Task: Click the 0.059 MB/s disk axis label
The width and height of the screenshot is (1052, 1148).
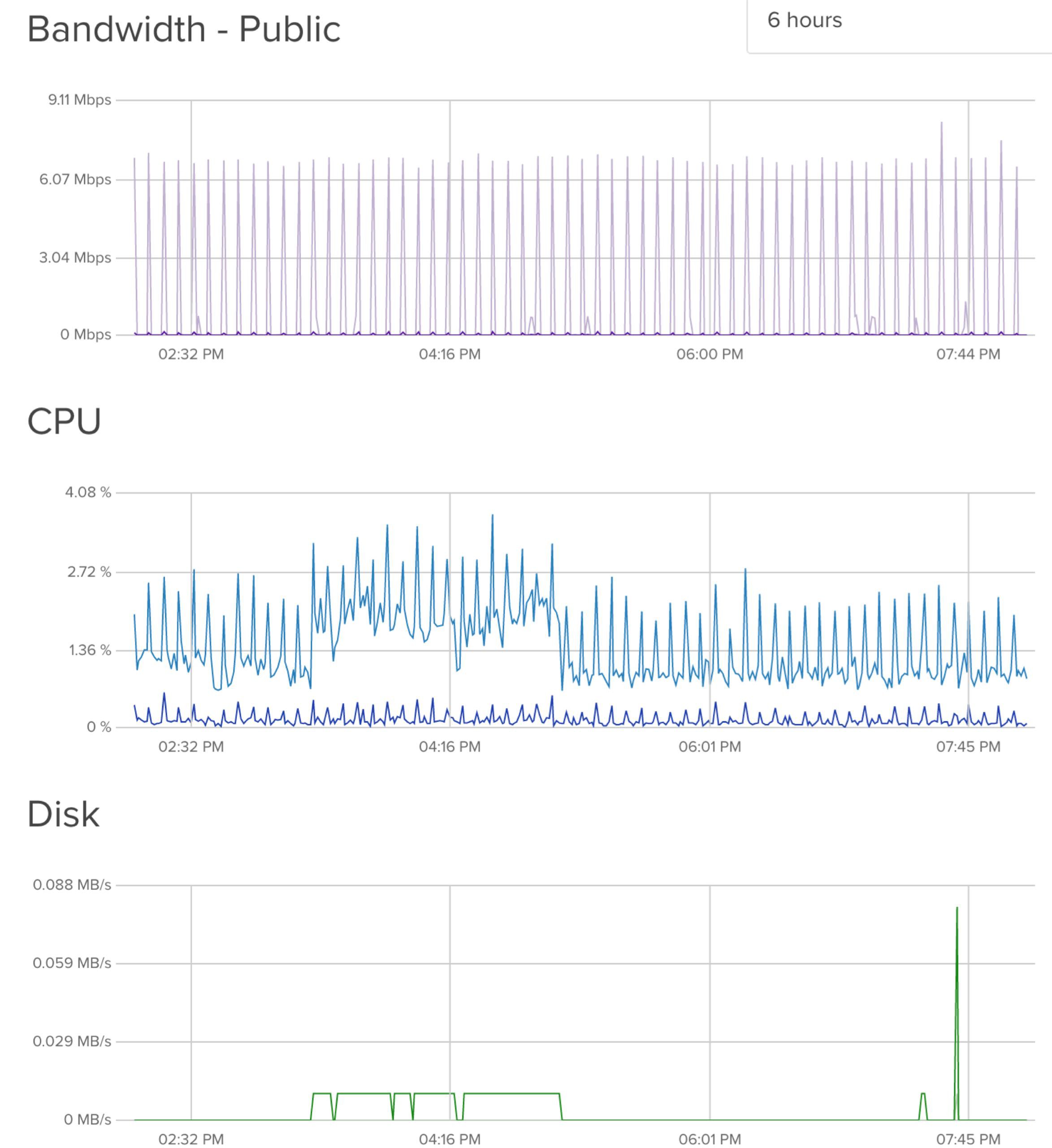Action: click(x=72, y=963)
